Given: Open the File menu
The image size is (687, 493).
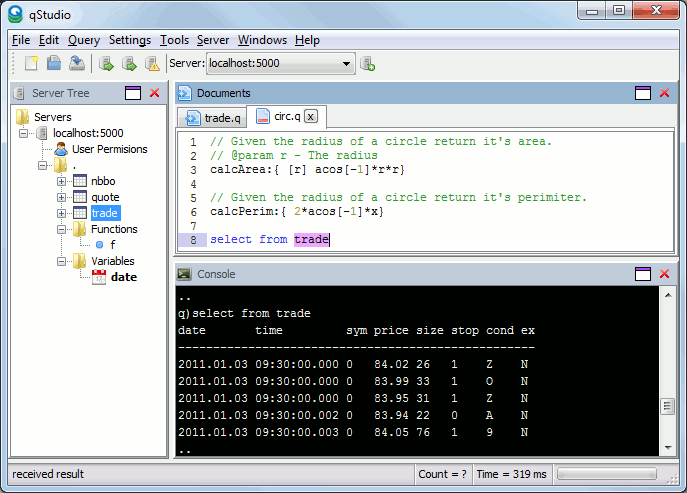Looking at the screenshot, I should tap(21, 40).
